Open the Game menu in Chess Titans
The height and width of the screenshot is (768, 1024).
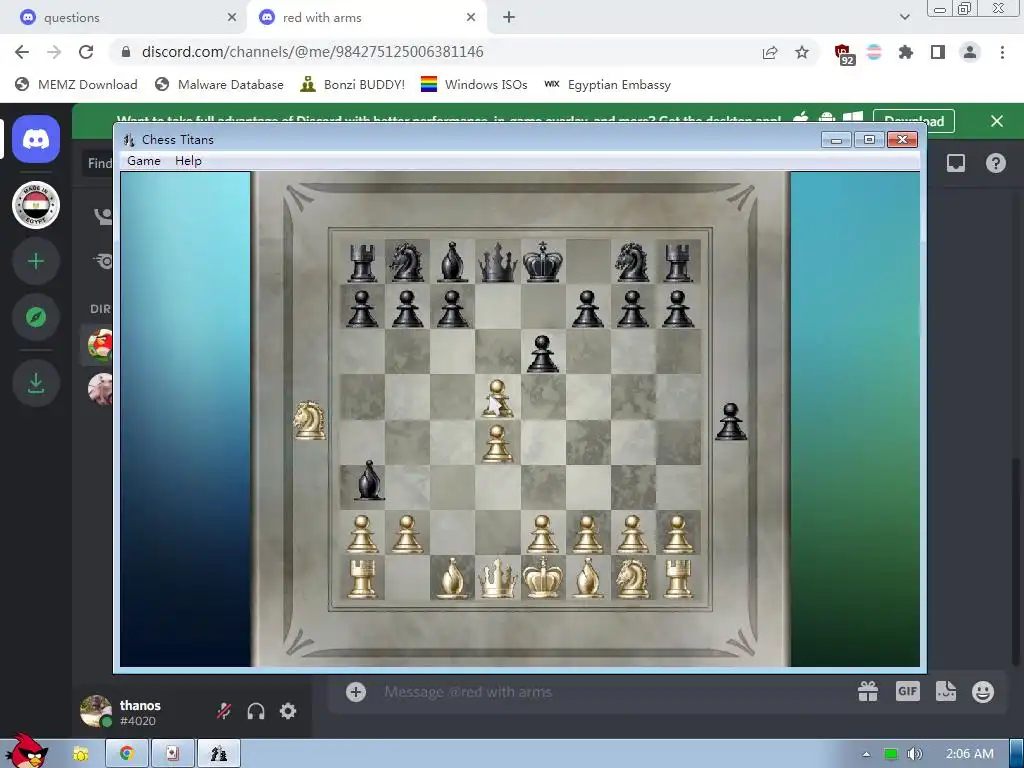144,161
